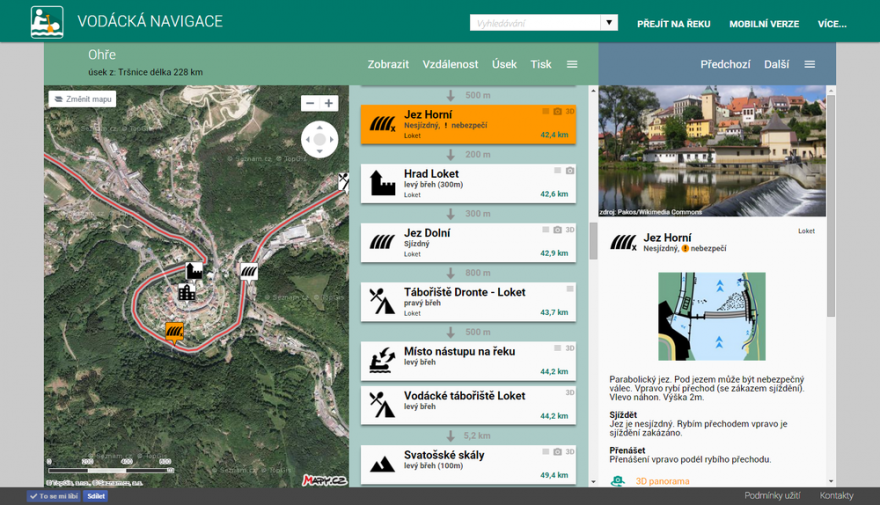Image resolution: width=880 pixels, height=505 pixels.
Task: Click the Jez Dolní weir marker on map
Action: (x=249, y=271)
